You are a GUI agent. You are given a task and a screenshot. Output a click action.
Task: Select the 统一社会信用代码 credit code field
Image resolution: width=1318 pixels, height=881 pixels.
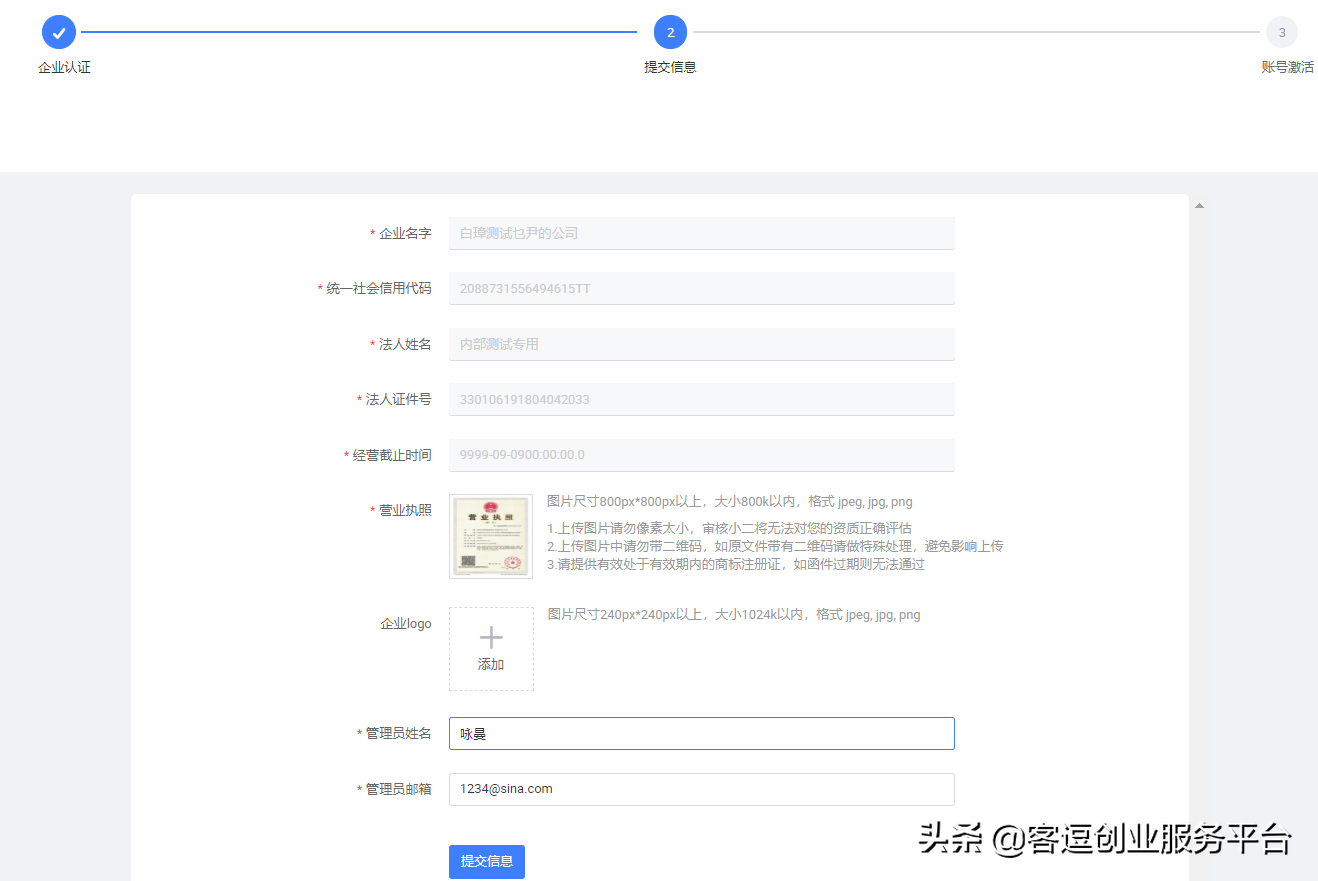coord(700,288)
